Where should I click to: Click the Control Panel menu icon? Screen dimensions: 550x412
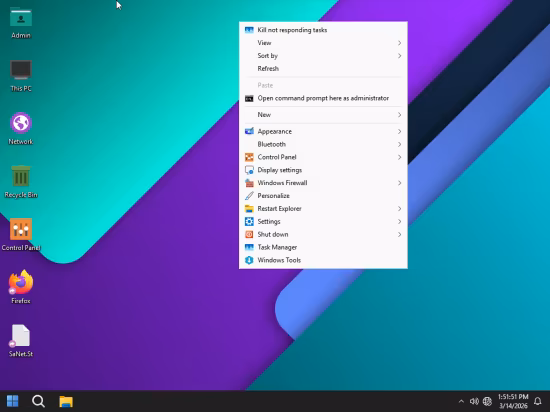[249, 157]
